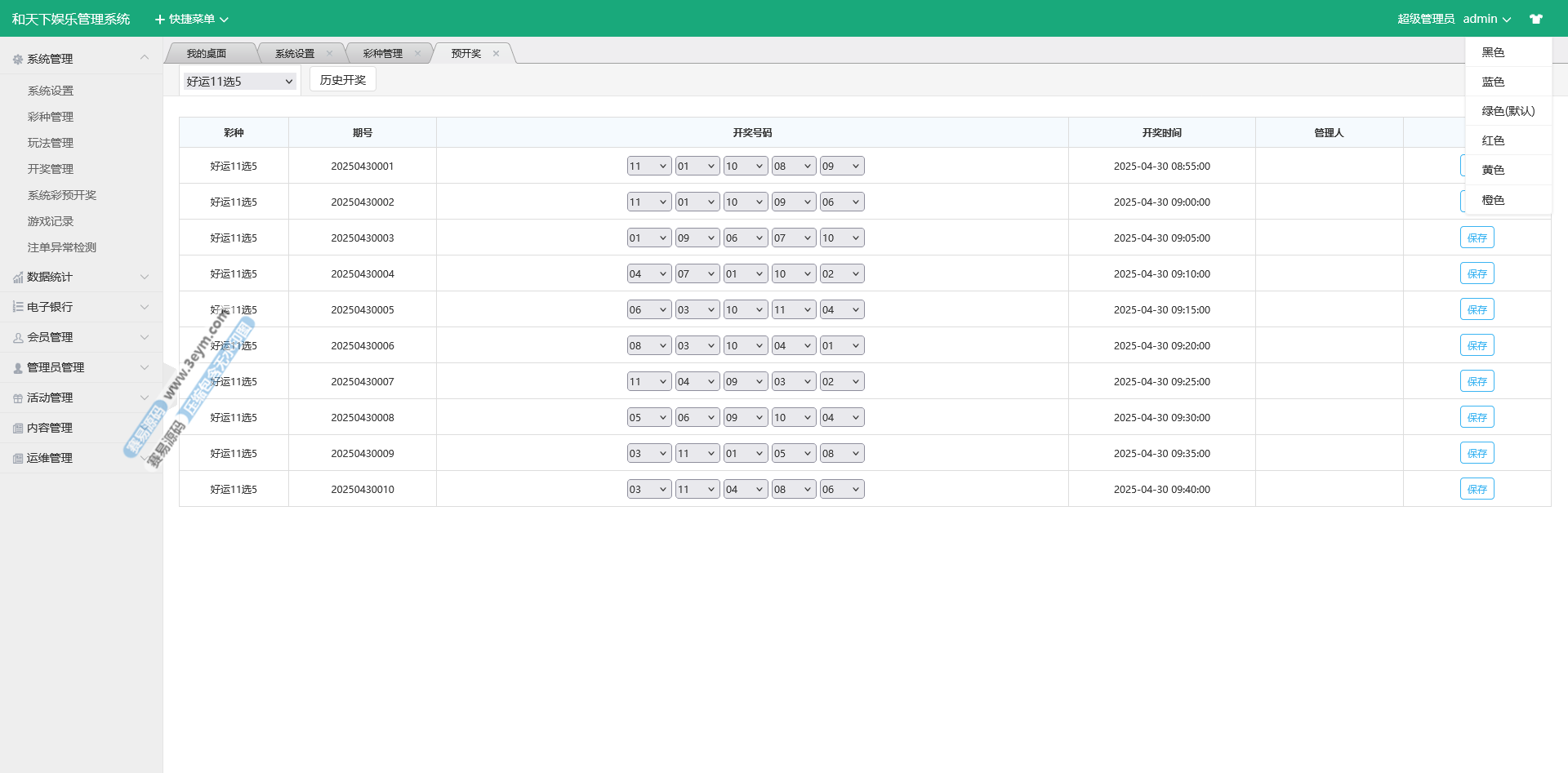Choose the 蓝色 theme color option
This screenshot has height=773, width=1568.
click(1493, 82)
